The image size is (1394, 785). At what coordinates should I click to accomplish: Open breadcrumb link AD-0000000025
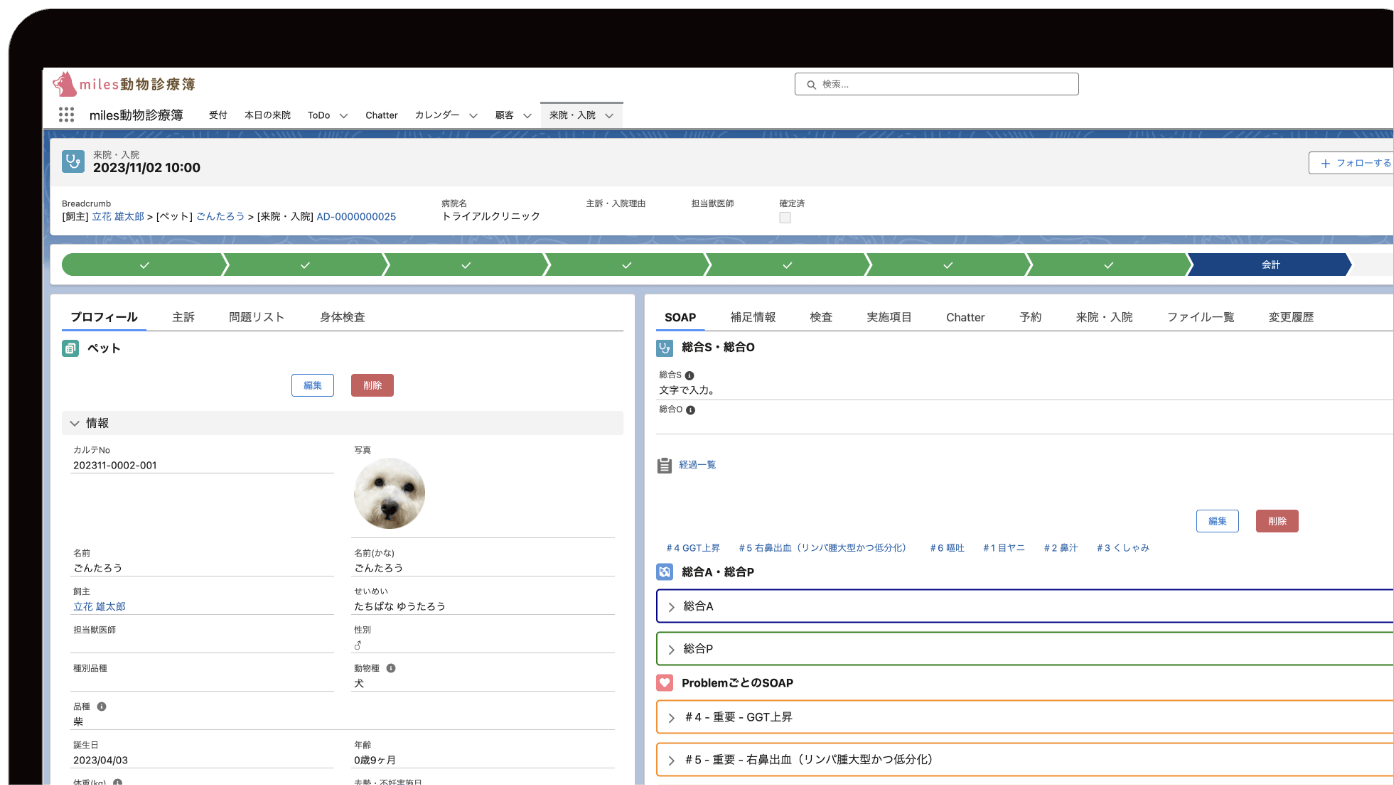coord(356,216)
